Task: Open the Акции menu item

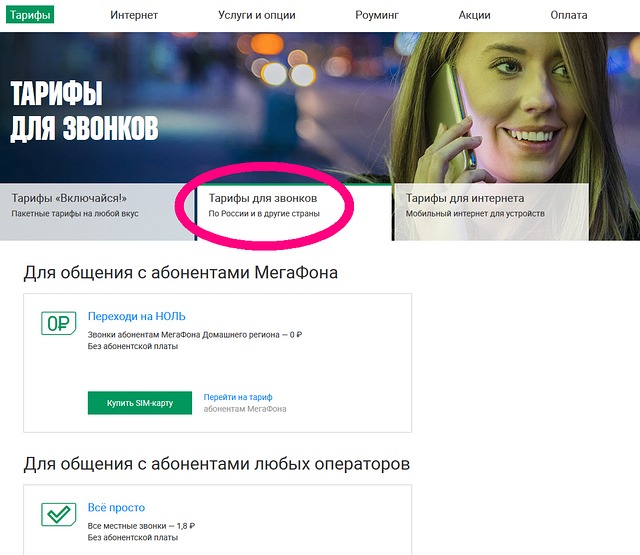Action: [x=474, y=15]
